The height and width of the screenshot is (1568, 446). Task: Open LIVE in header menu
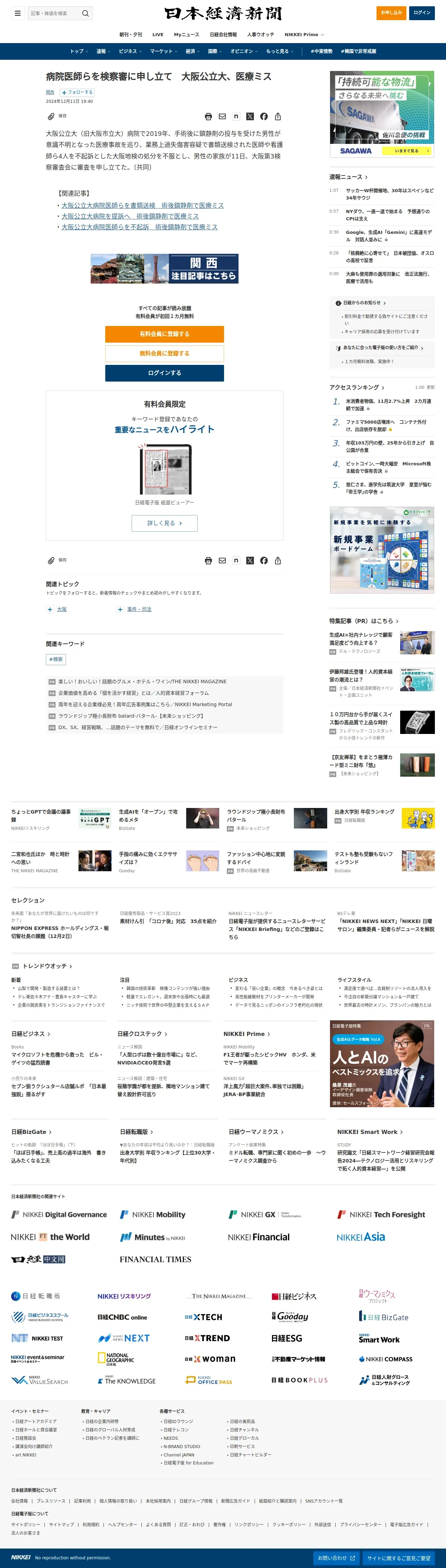158,35
